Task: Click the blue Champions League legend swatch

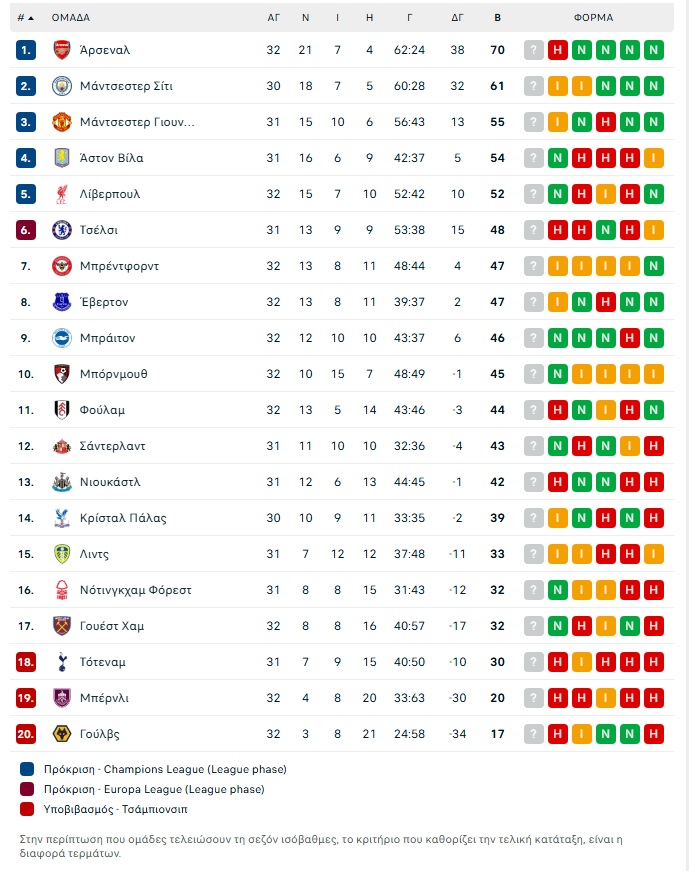Action: tap(26, 769)
